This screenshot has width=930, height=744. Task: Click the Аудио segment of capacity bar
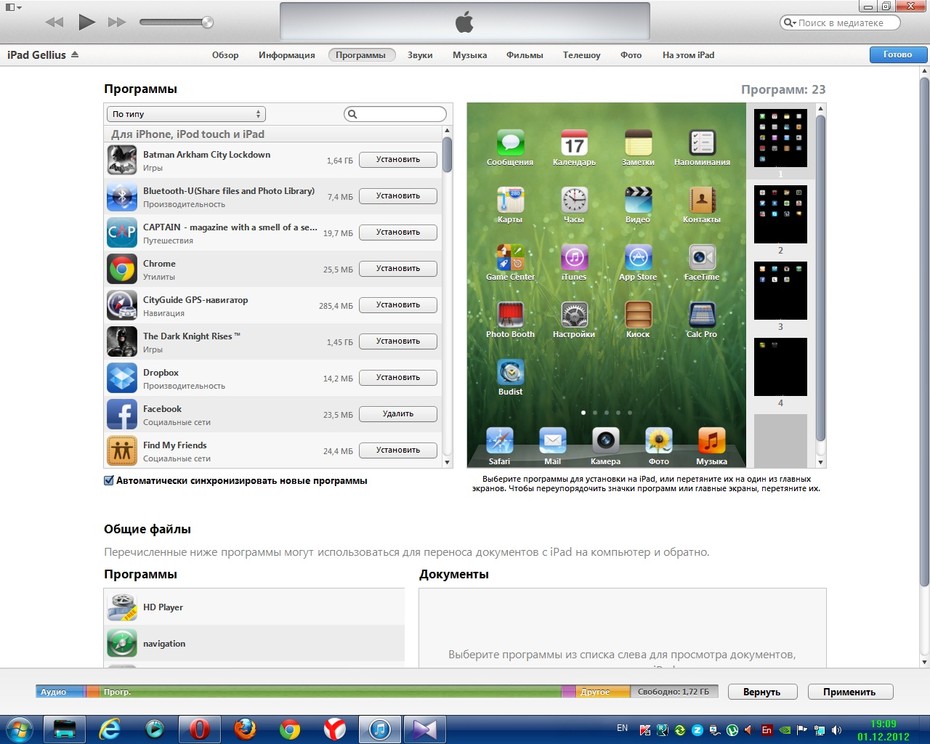coord(59,692)
